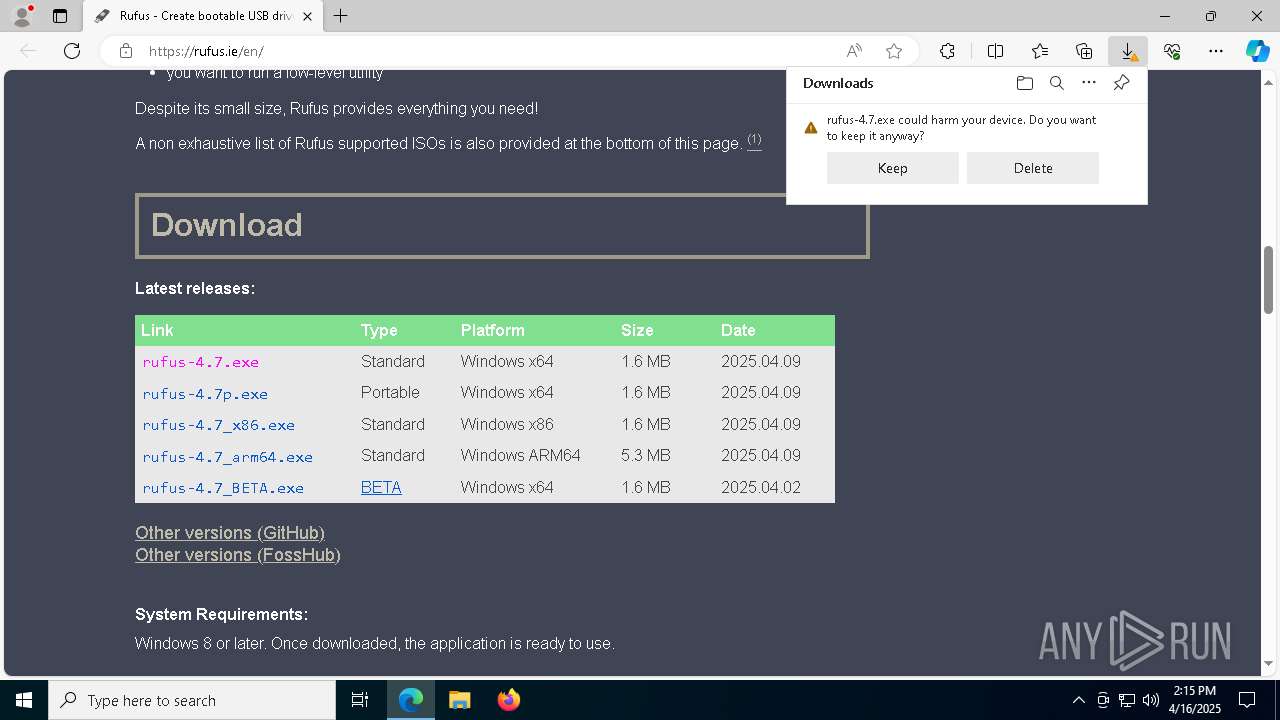Open the Windows Start menu
This screenshot has height=720, width=1280.
click(24, 700)
